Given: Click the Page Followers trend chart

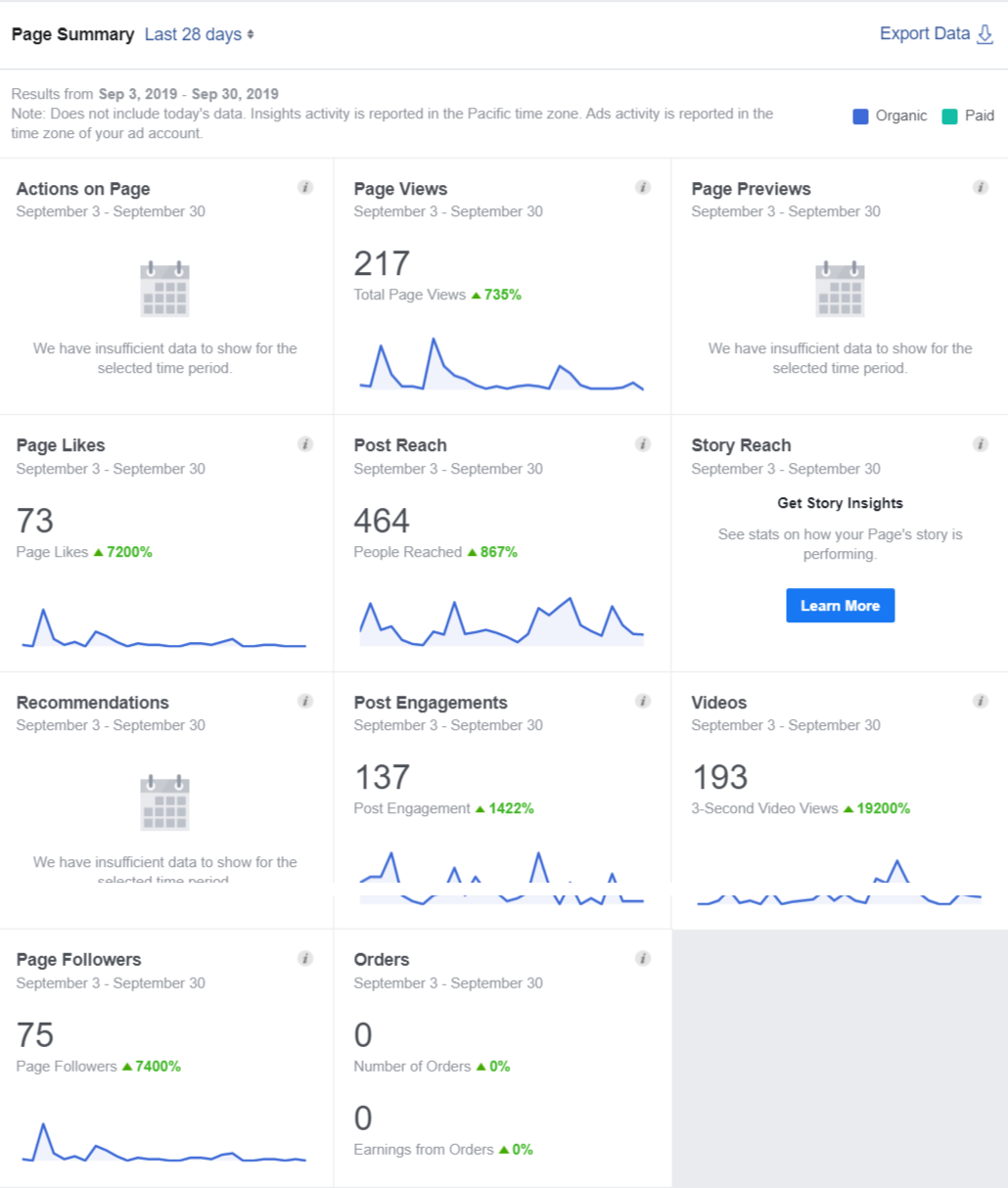Looking at the screenshot, I should click(x=163, y=1145).
